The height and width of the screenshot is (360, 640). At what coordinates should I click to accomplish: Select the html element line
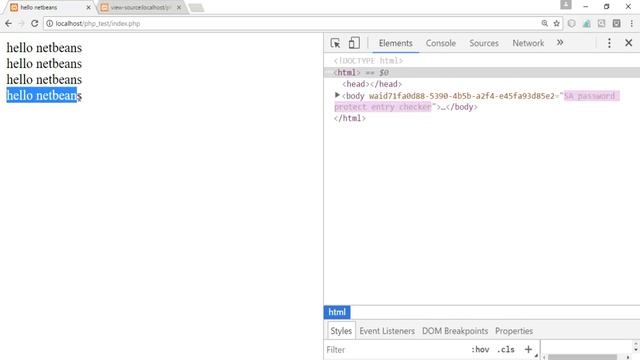[x=482, y=73]
